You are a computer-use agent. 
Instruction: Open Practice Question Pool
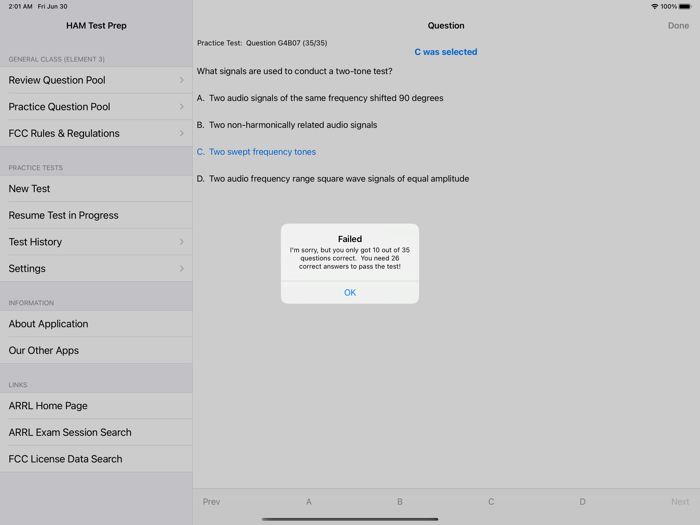96,107
